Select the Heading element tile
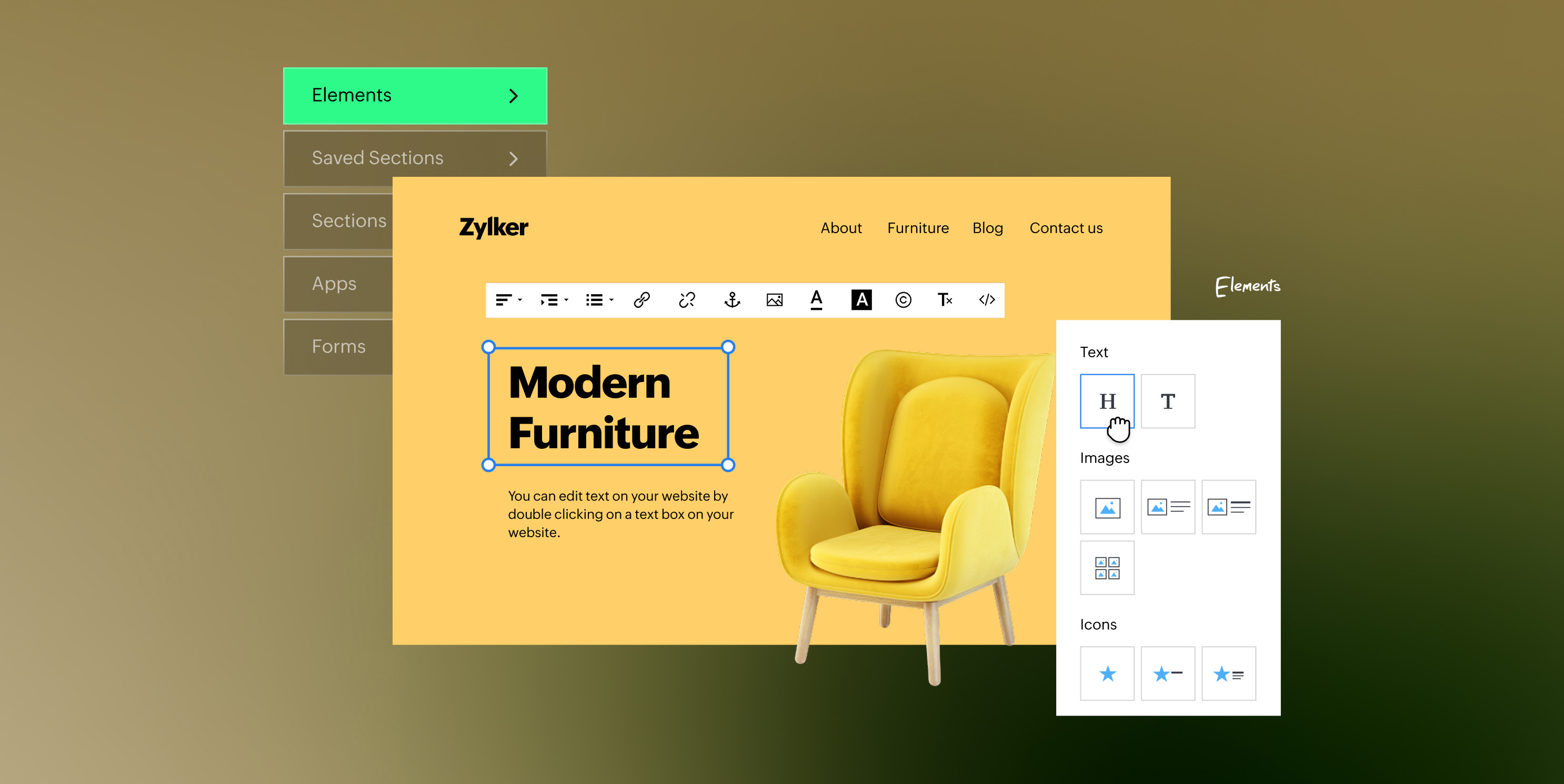1564x784 pixels. 1107,401
